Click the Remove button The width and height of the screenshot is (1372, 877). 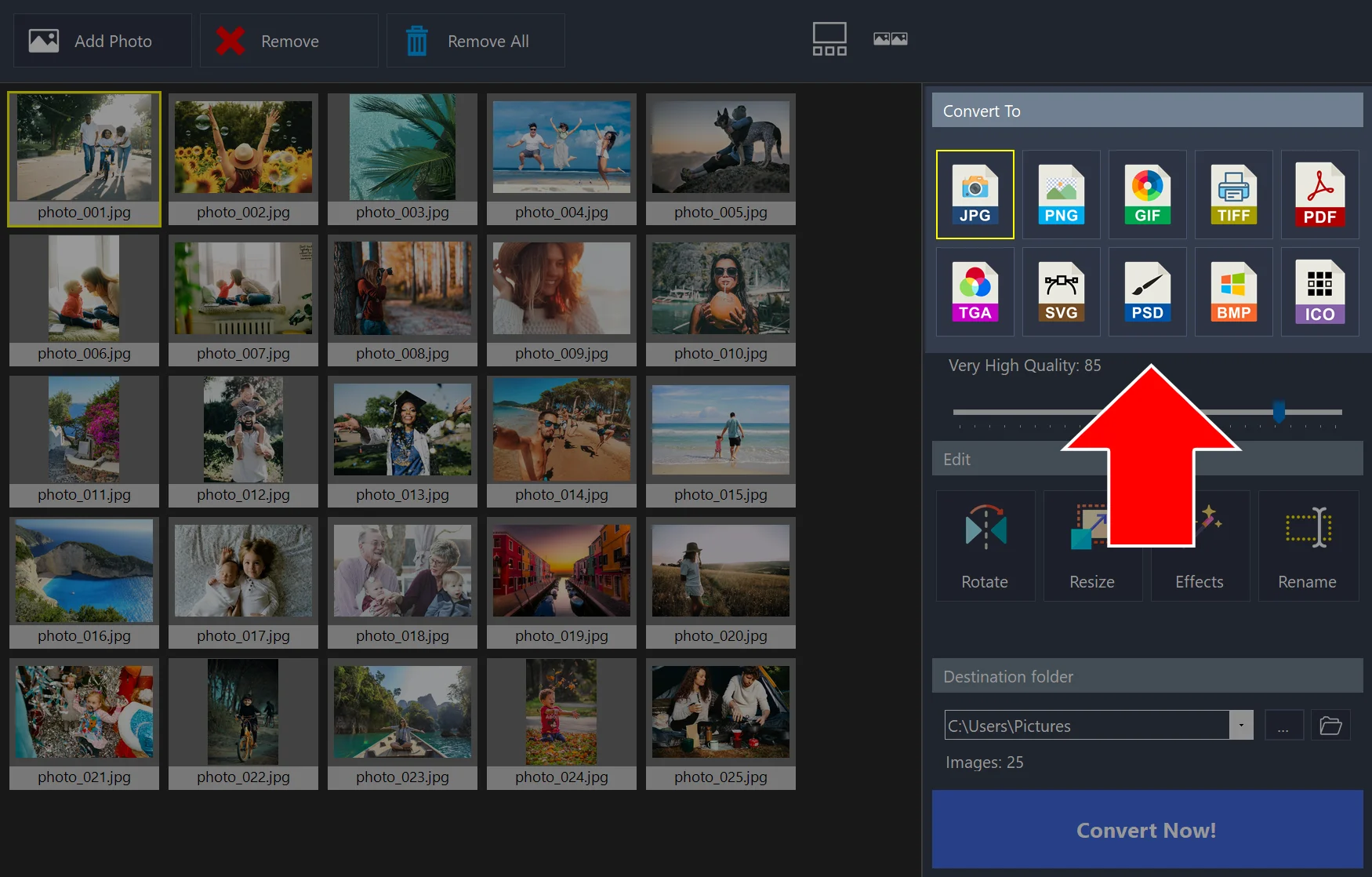tap(289, 41)
